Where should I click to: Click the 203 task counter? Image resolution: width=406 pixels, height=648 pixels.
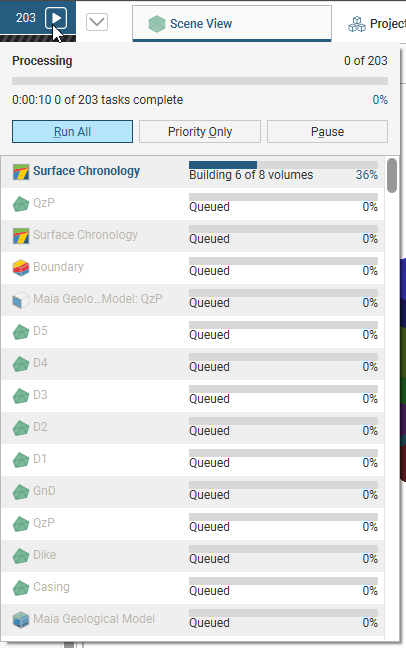pyautogui.click(x=26, y=18)
